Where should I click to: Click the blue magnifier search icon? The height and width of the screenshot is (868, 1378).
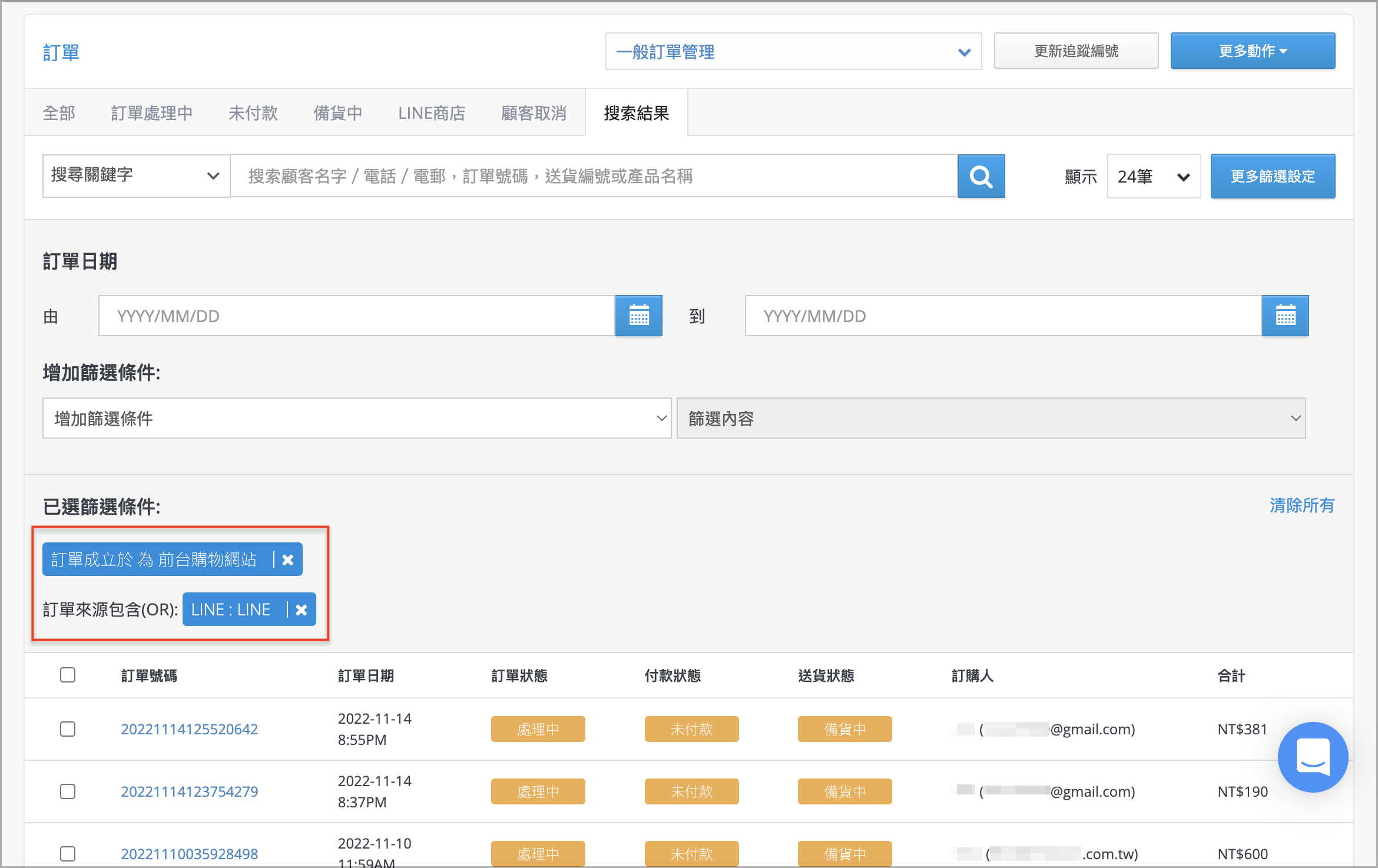(x=981, y=176)
